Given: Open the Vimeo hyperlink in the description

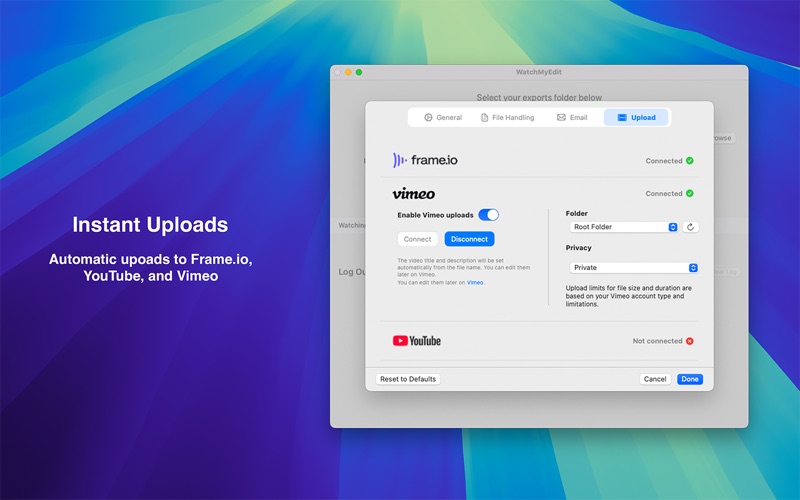Looking at the screenshot, I should click(x=475, y=282).
